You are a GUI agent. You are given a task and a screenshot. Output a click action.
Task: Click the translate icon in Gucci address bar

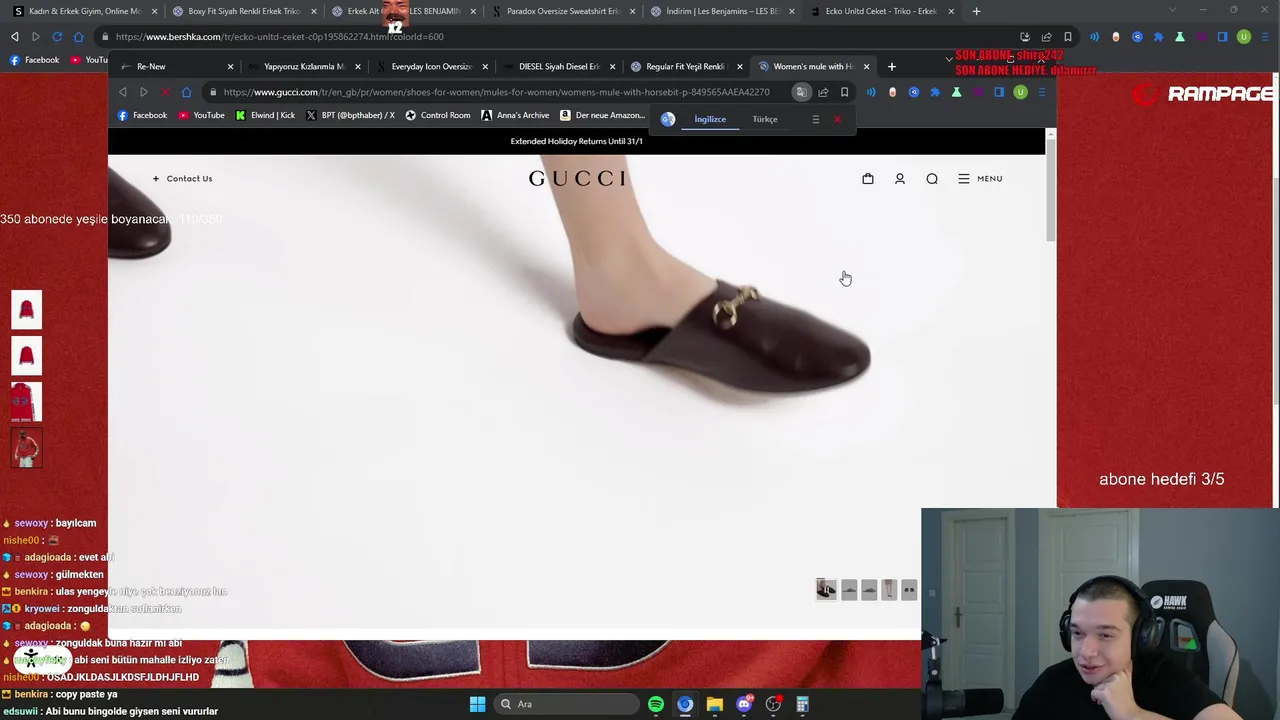click(x=801, y=92)
